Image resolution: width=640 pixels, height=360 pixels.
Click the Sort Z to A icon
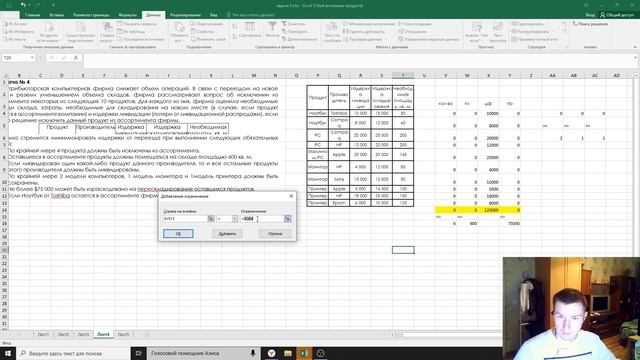click(235, 36)
